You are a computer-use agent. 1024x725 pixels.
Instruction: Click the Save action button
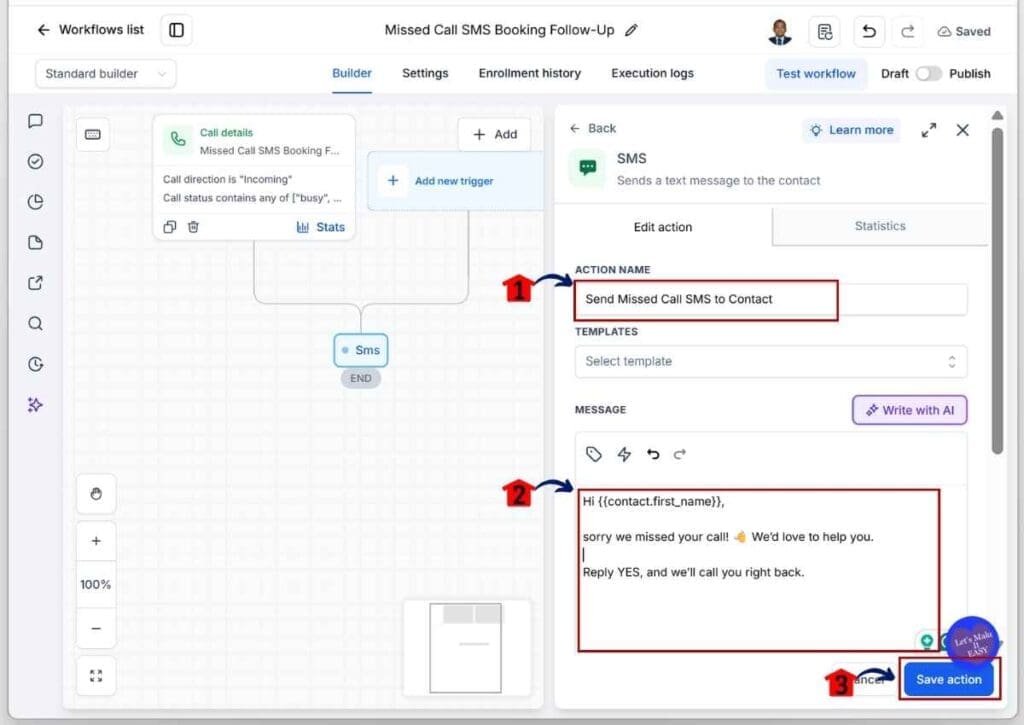coord(948,679)
